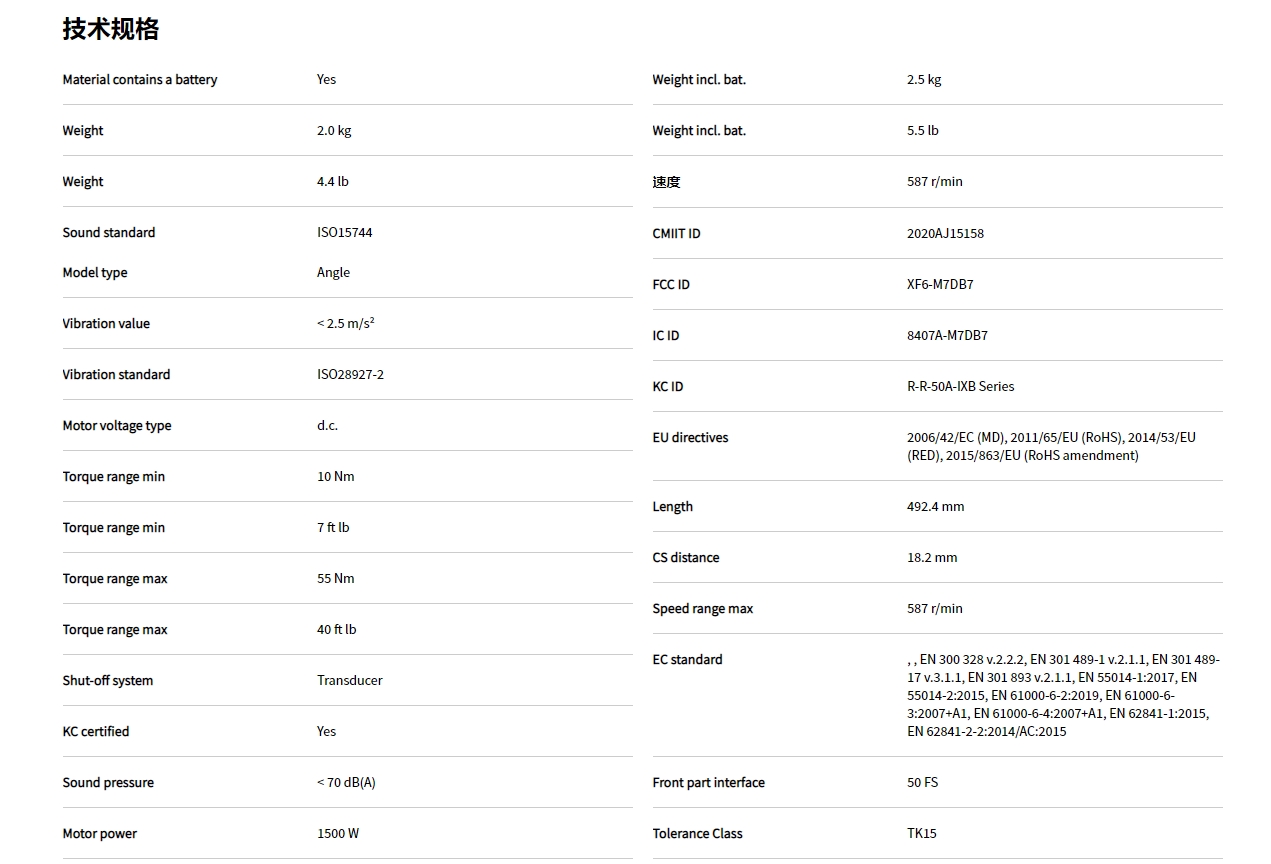Click the Vibration standard value ISO28927-2
Image resolution: width=1271 pixels, height=864 pixels.
350,375
